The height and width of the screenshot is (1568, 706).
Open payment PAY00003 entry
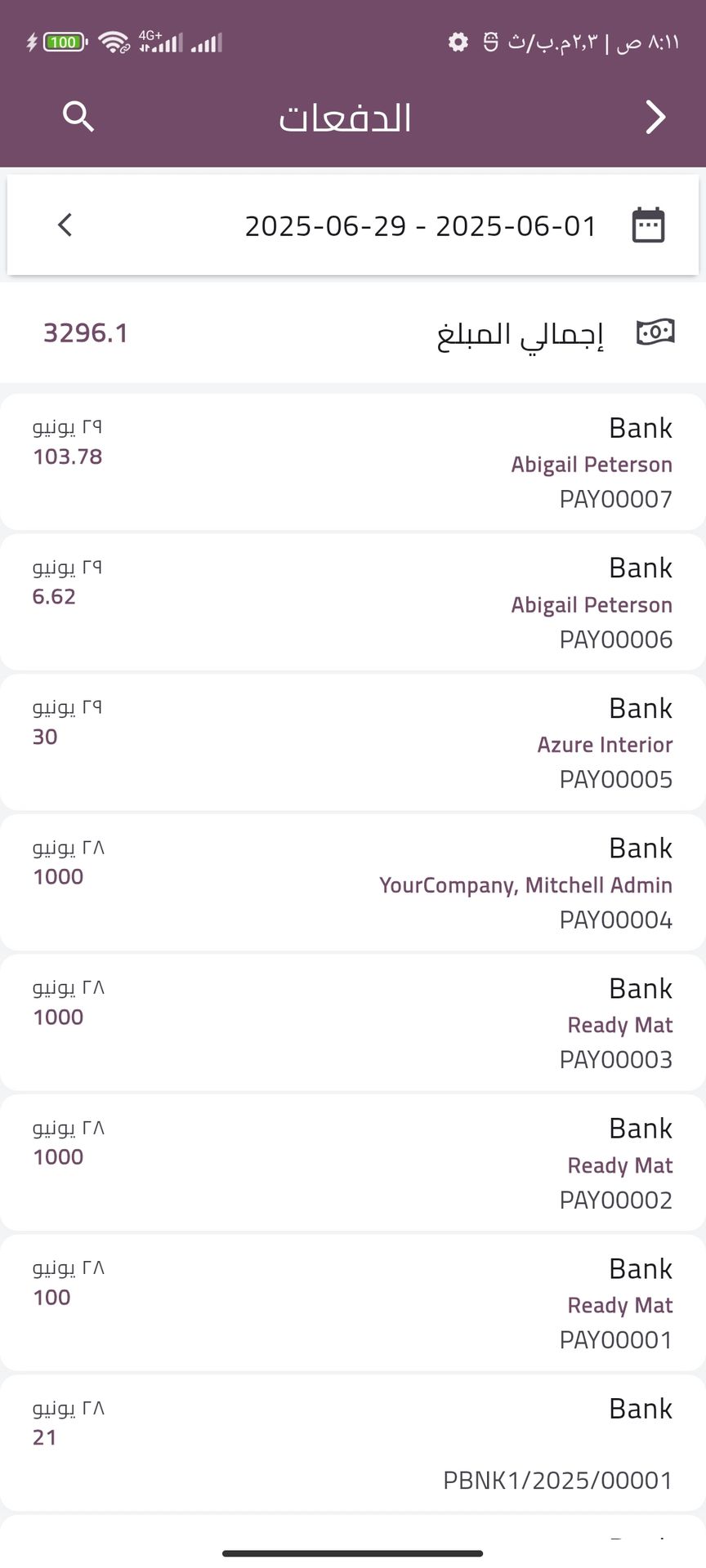[x=353, y=1023]
